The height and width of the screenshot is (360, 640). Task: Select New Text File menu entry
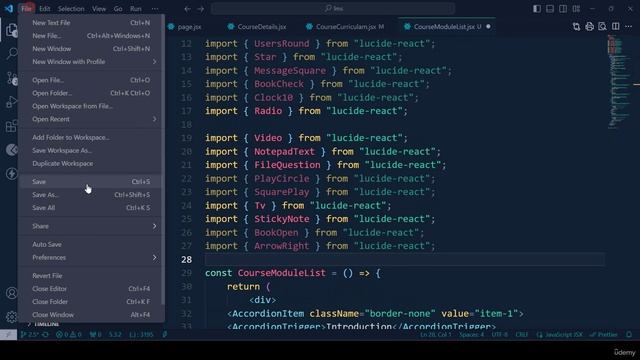click(x=91, y=23)
